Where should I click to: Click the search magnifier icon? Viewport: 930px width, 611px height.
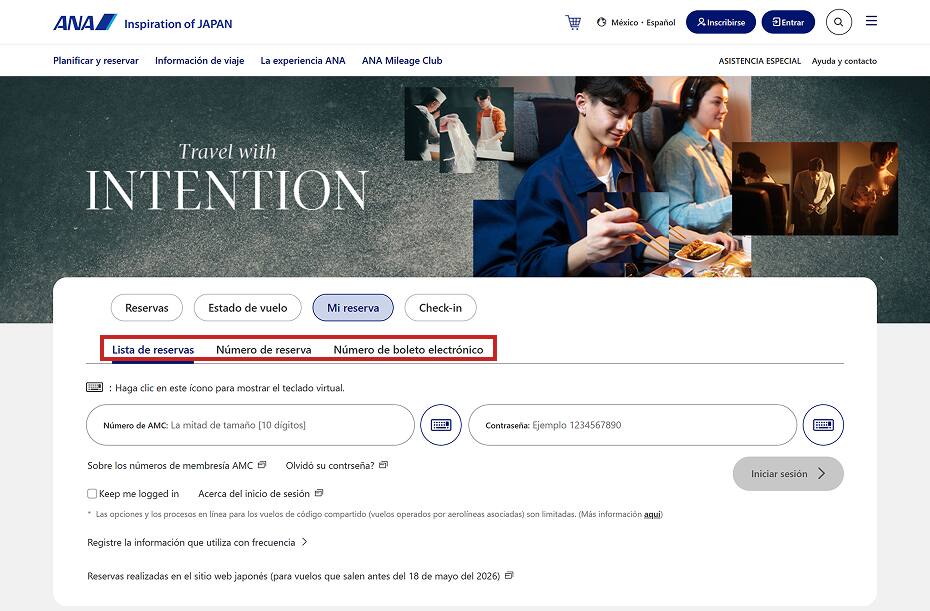point(838,22)
